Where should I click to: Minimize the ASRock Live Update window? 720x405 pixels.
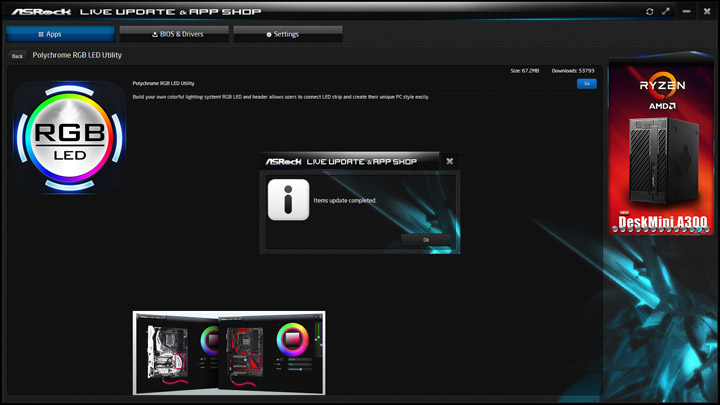pos(686,11)
